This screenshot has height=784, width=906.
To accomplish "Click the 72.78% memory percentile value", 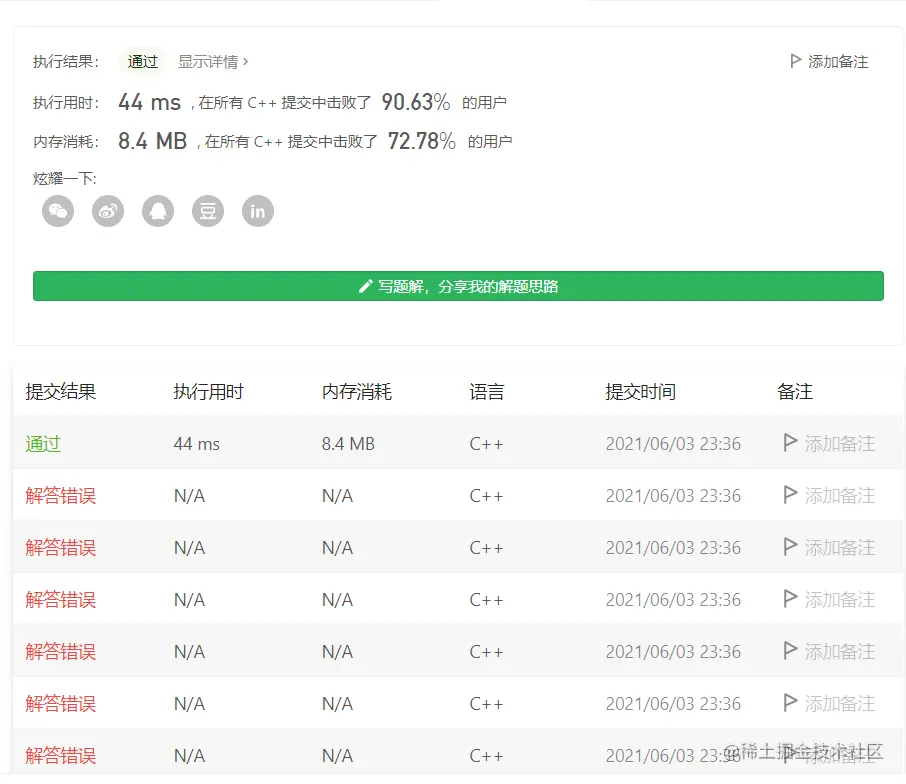I will [x=421, y=141].
